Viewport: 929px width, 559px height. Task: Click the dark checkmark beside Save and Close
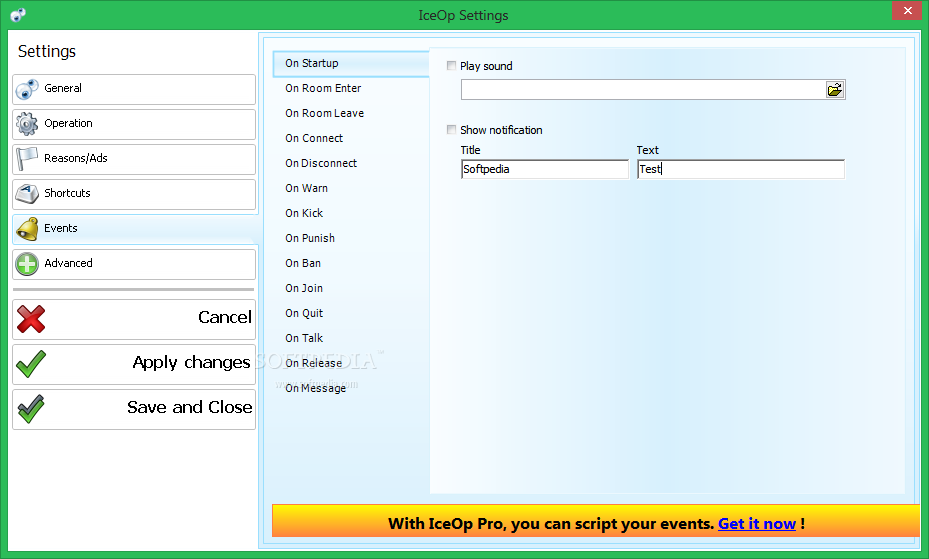click(x=31, y=409)
